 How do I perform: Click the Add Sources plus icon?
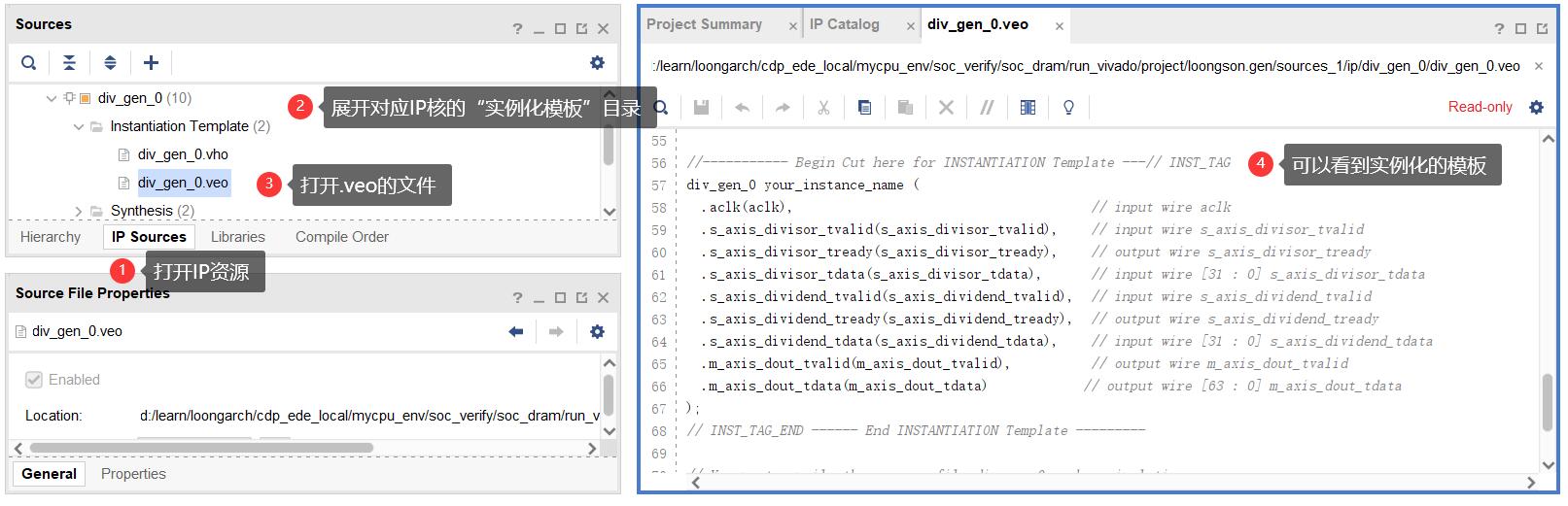coord(151,63)
